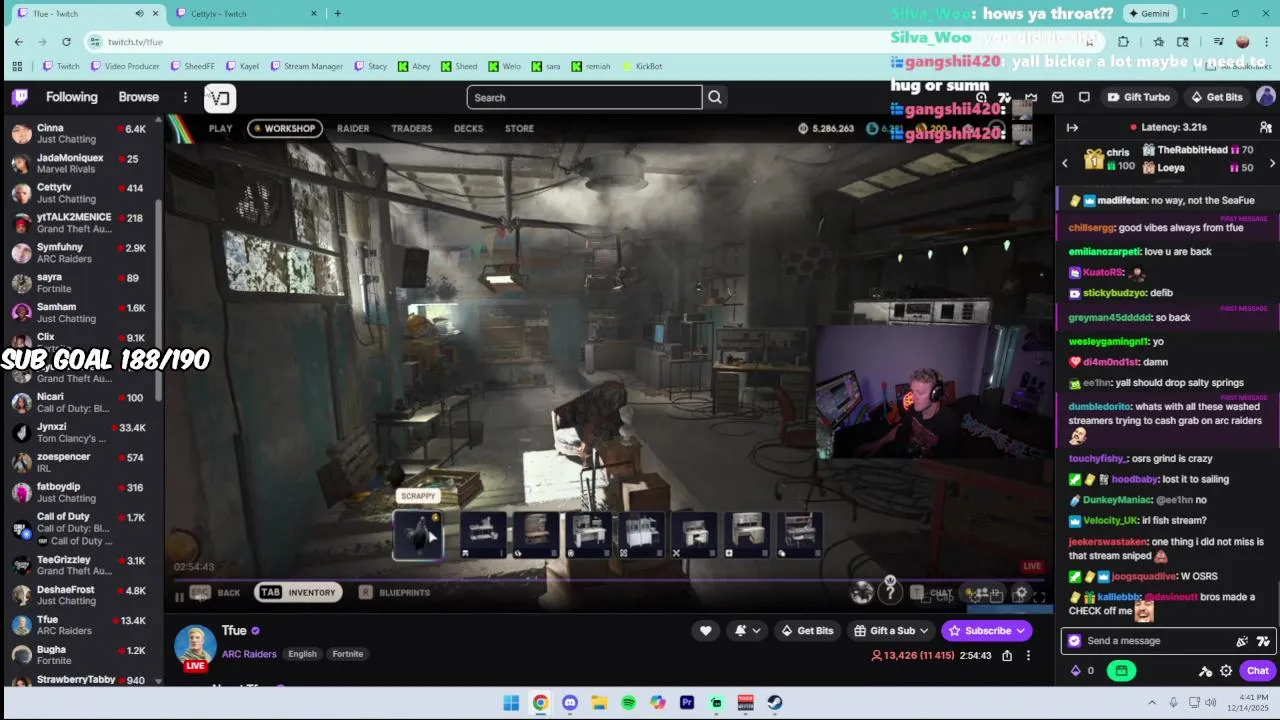Expand the Gift a Sub dropdown
This screenshot has width=1280, height=720.
click(x=923, y=631)
